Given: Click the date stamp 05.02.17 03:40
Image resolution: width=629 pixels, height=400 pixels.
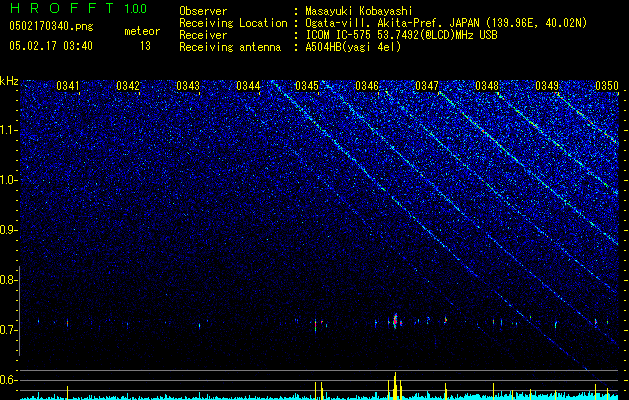Looking at the screenshot, I should tap(51, 46).
